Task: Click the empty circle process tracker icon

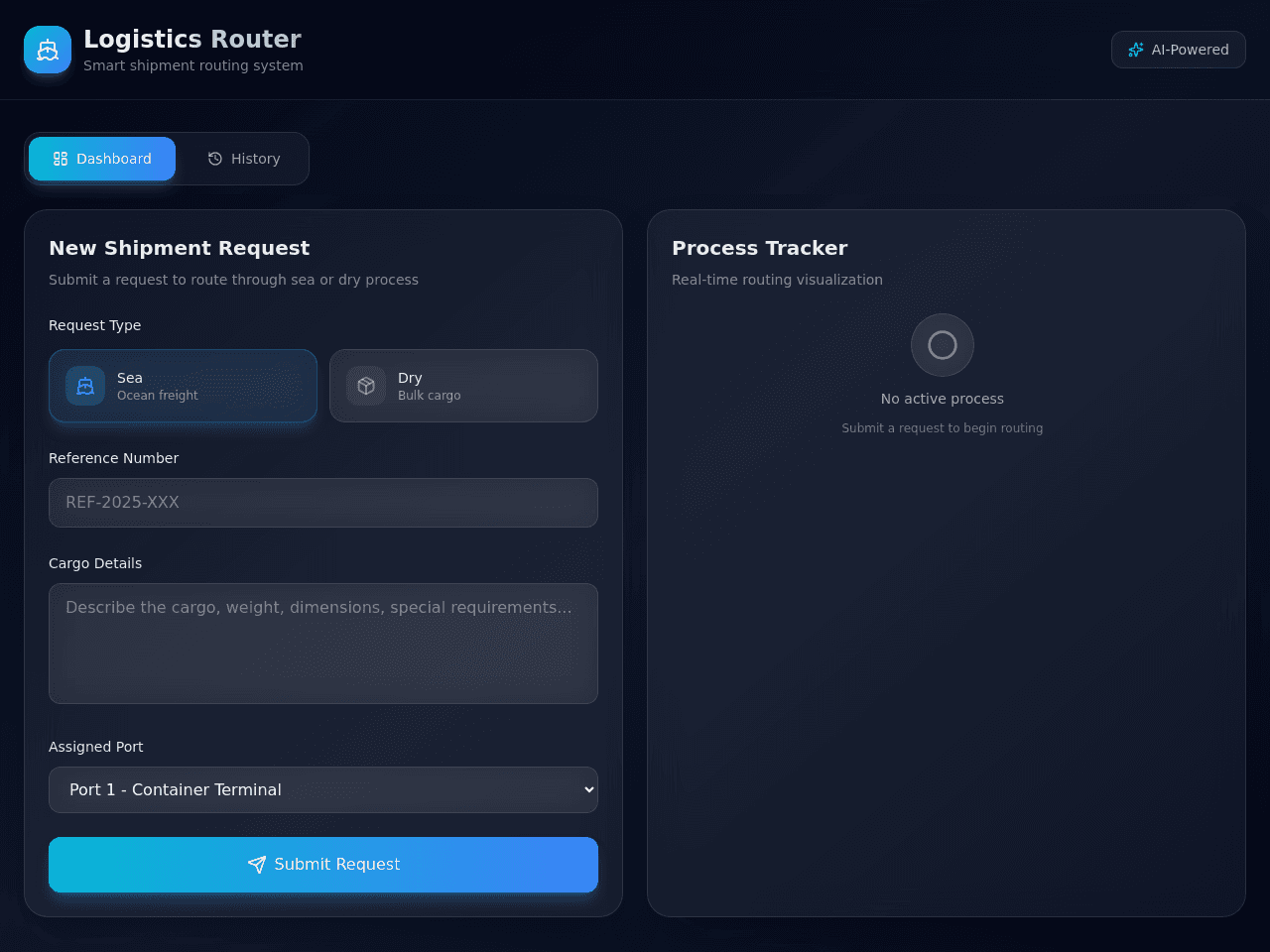Action: (x=943, y=345)
